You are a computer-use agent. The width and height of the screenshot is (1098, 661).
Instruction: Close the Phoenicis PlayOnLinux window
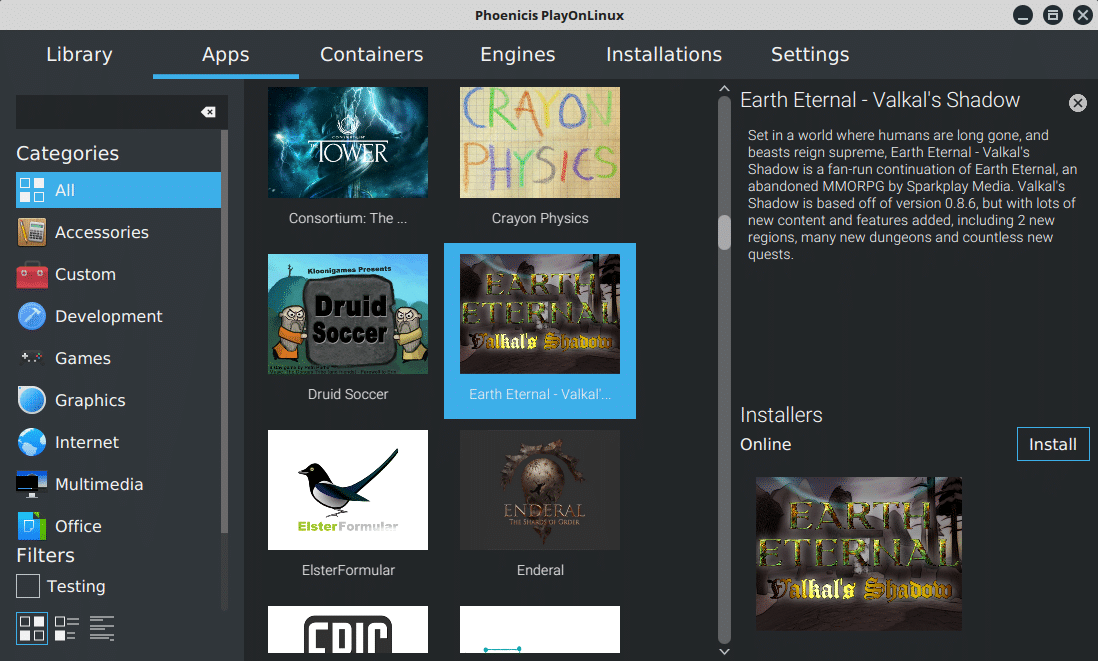(1083, 15)
